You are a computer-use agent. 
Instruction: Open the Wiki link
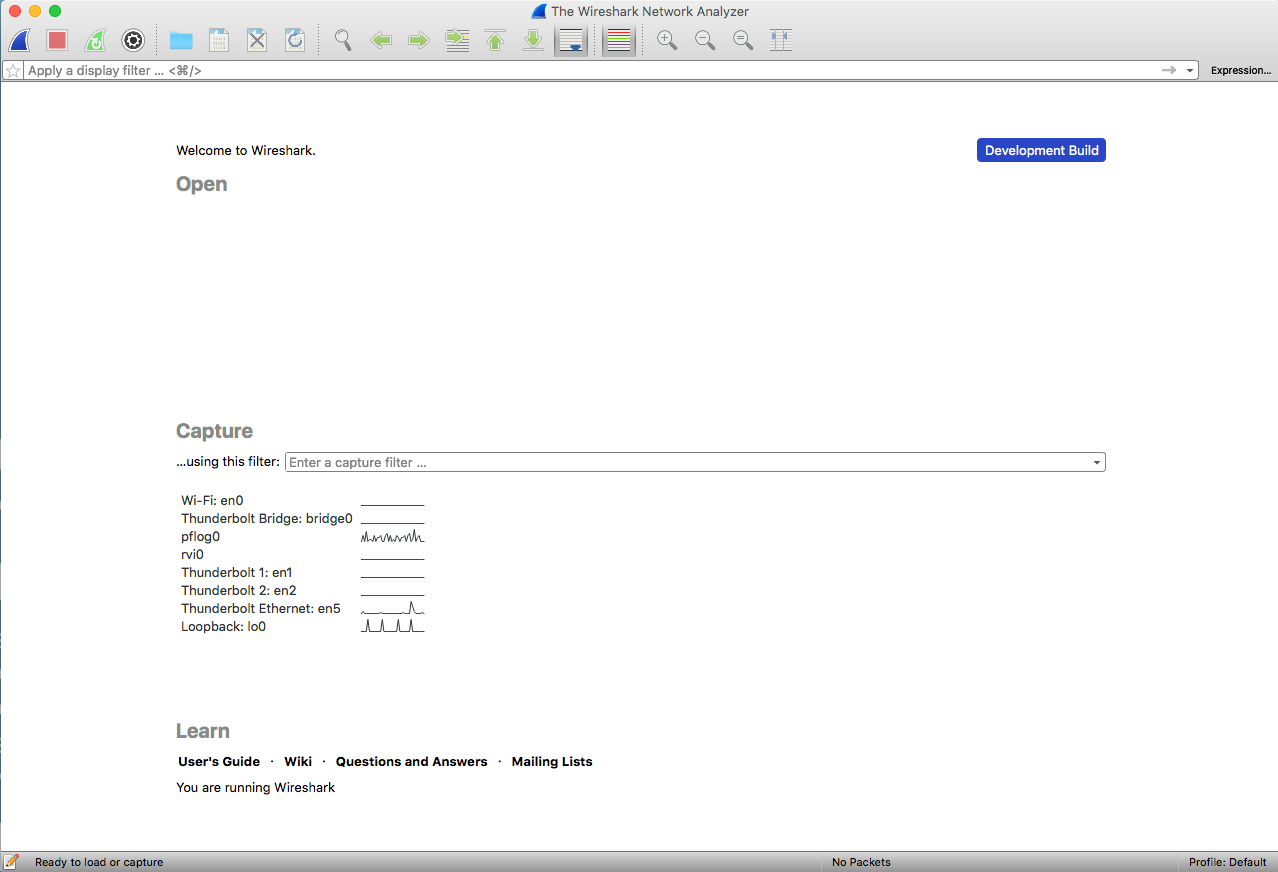tap(298, 761)
